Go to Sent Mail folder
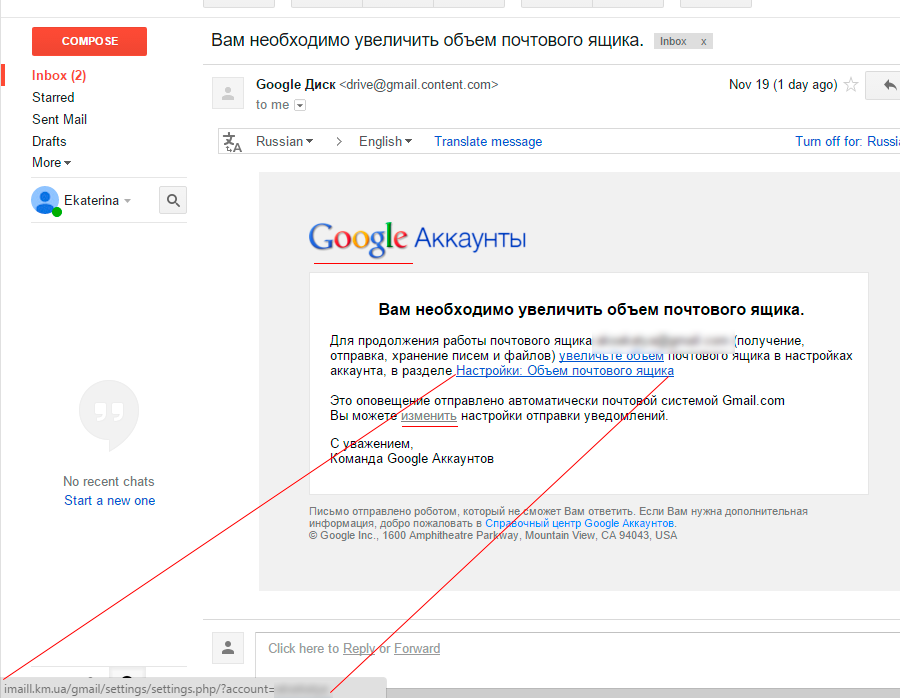 click(x=60, y=119)
